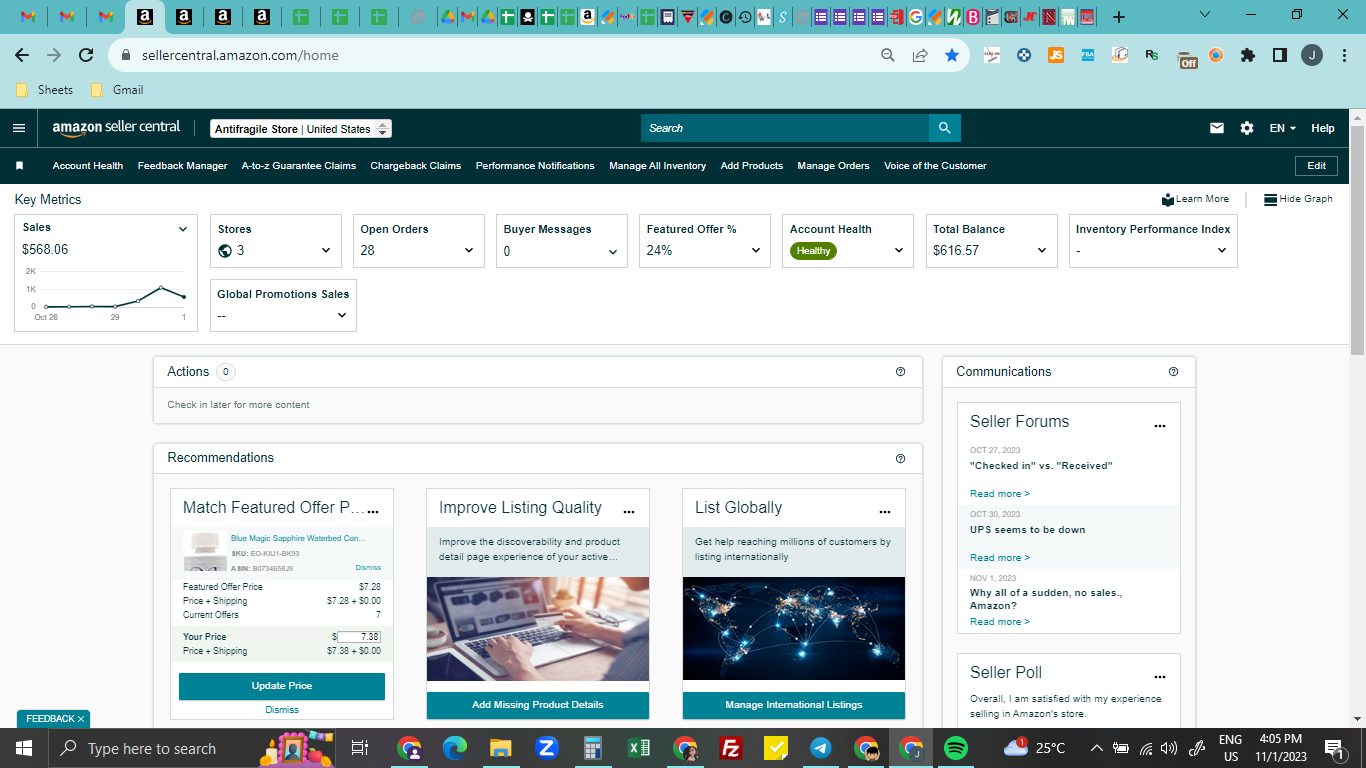
Task: Click the bookmark flag icon beside Account Health
Action: 19,166
